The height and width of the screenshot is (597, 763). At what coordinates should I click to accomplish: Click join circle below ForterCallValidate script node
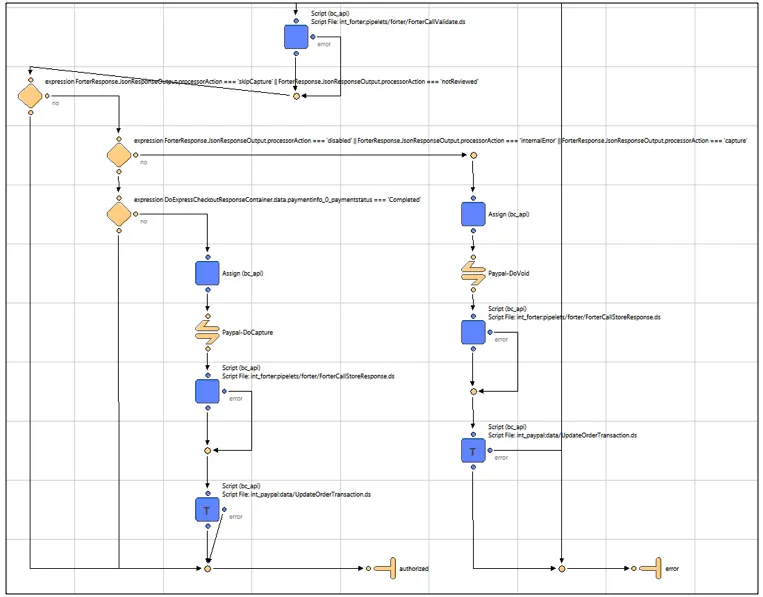(x=296, y=96)
